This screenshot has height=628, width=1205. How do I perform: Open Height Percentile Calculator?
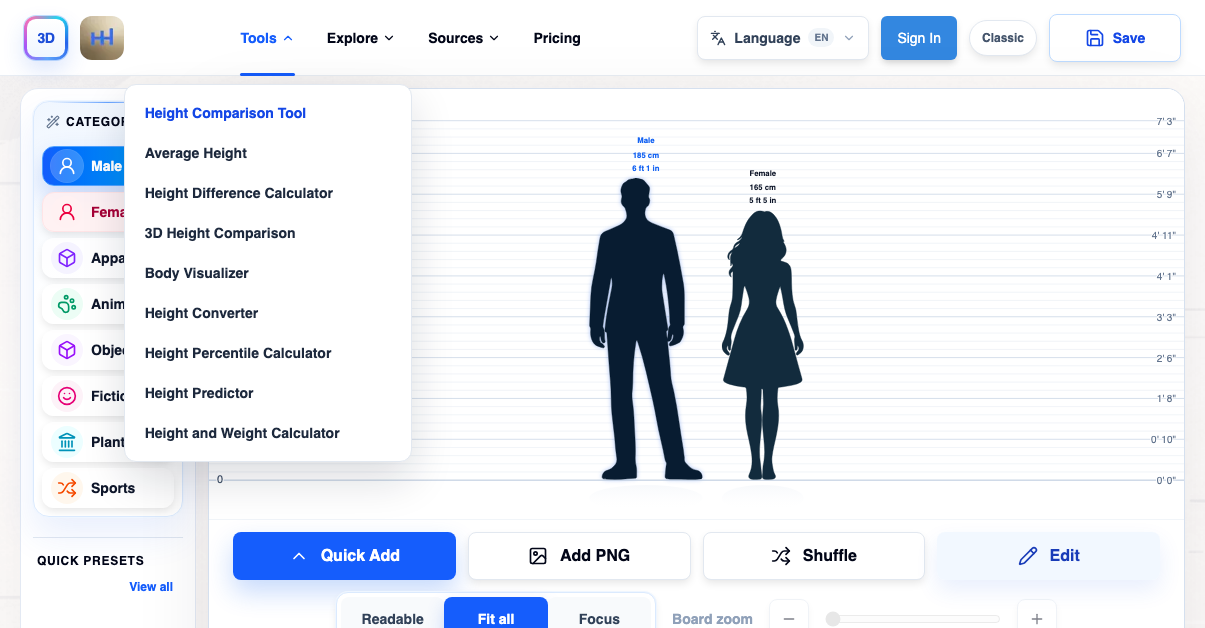(238, 353)
